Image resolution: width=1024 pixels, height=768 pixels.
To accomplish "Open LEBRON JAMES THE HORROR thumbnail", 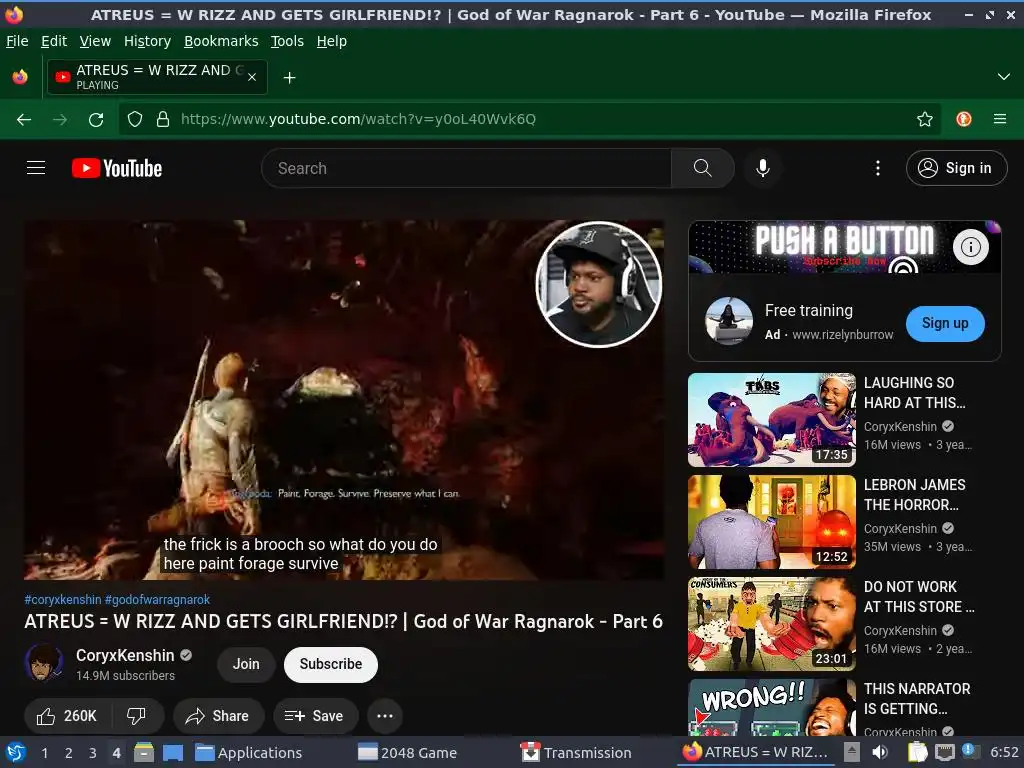I will (x=771, y=522).
